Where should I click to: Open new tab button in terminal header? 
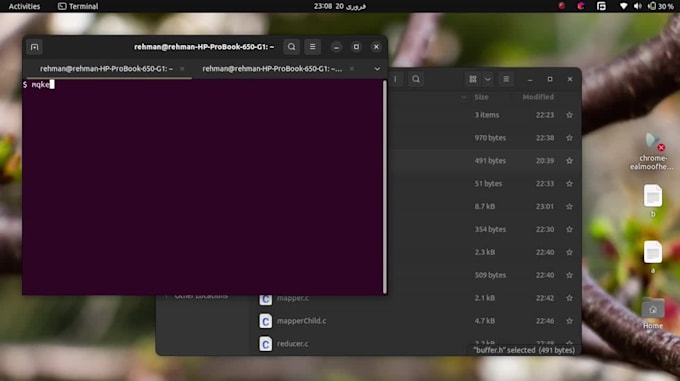tap(34, 47)
